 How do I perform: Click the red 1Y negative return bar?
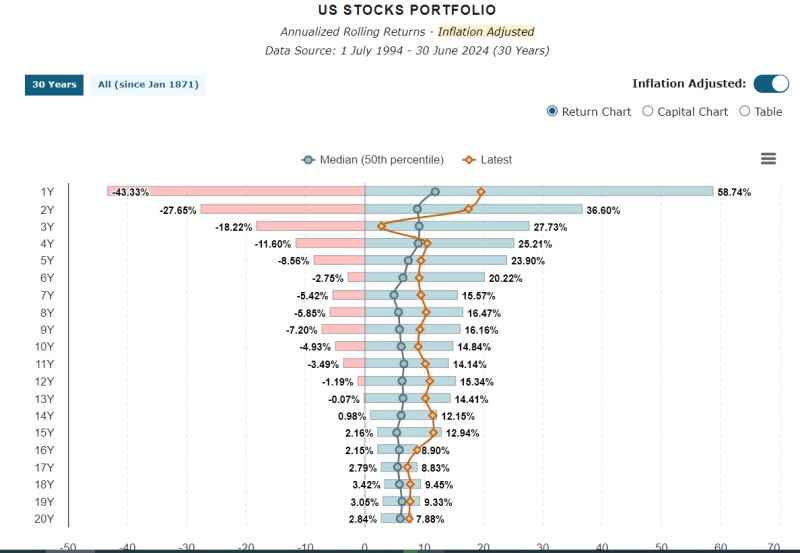pos(236,192)
